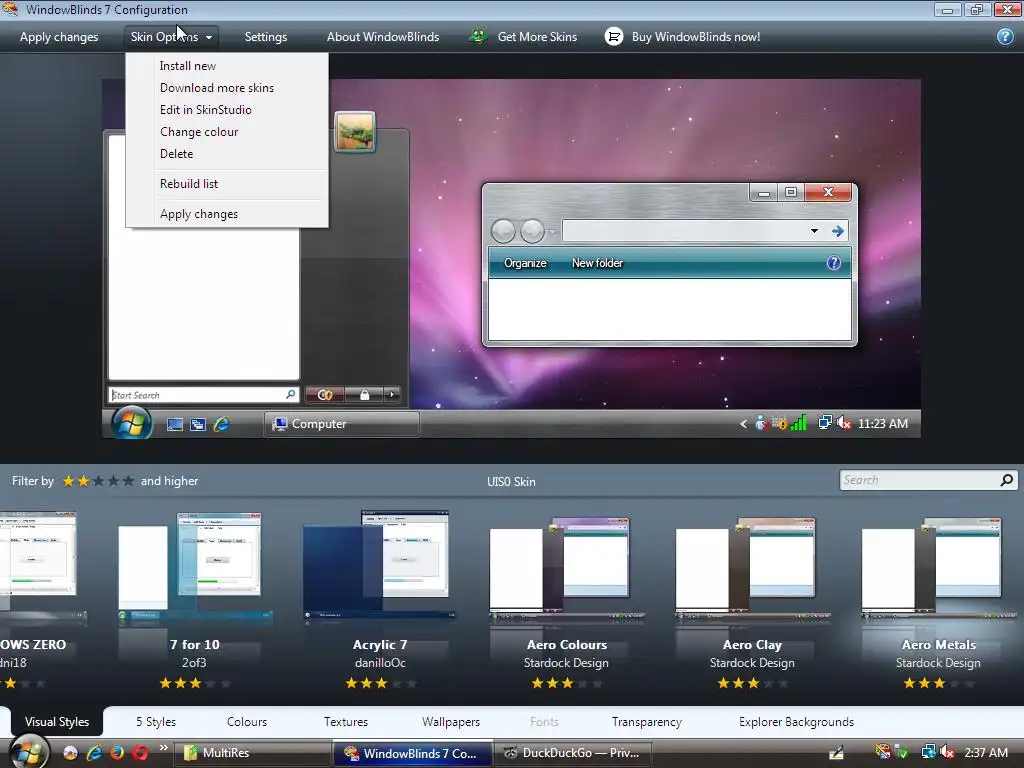Viewport: 1024px width, 768px height.
Task: Click the help icon in preview Organize bar
Action: tap(833, 263)
